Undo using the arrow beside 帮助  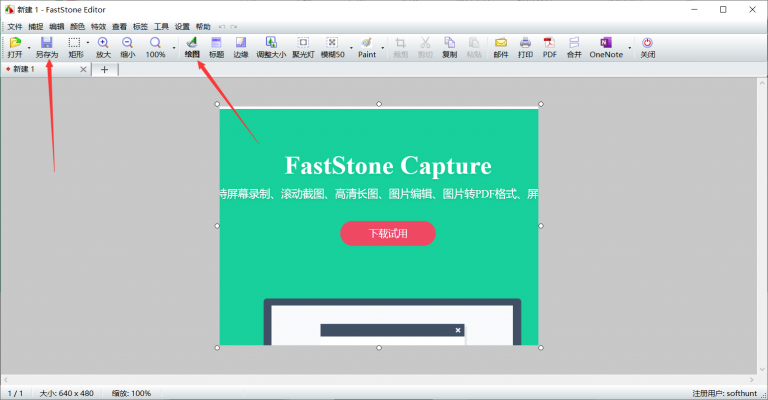point(222,27)
